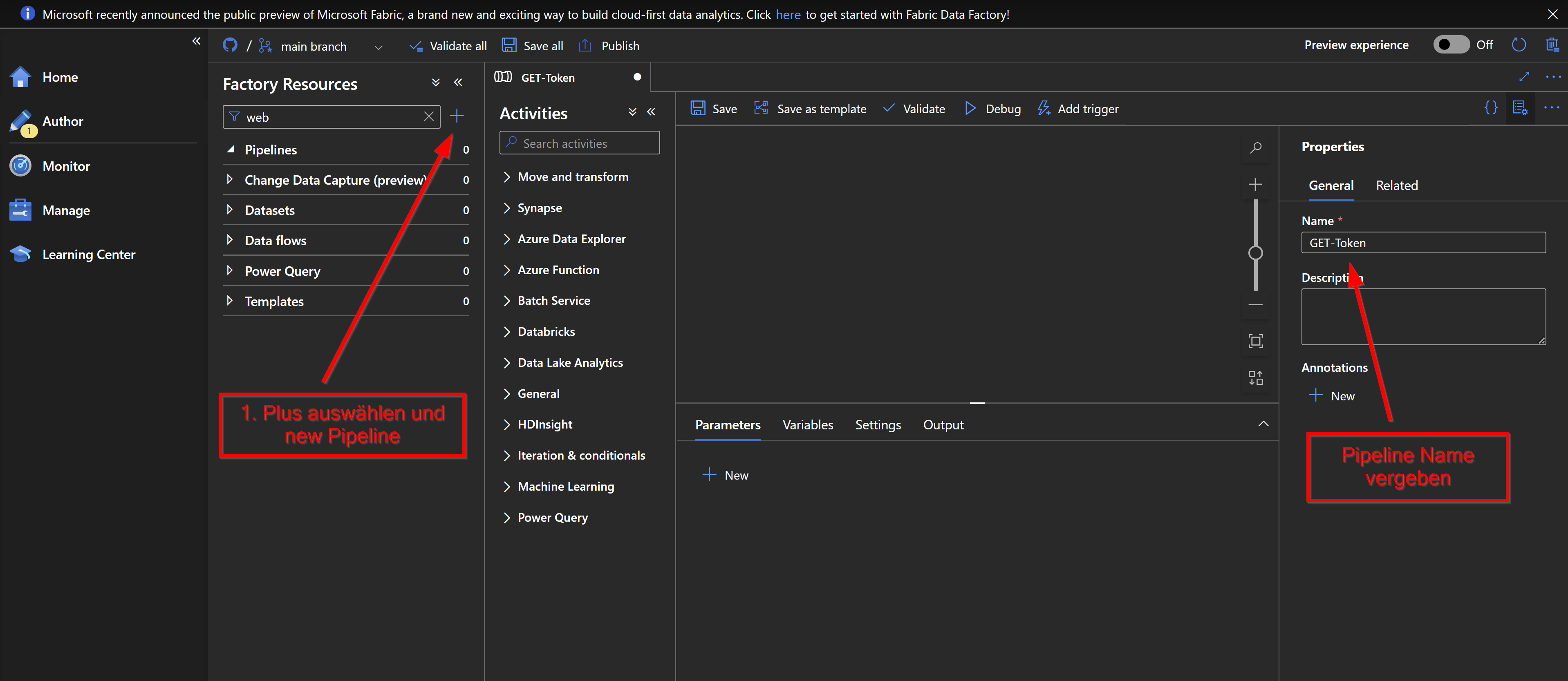
Task: Switch to the Variables tab
Action: pyautogui.click(x=807, y=425)
